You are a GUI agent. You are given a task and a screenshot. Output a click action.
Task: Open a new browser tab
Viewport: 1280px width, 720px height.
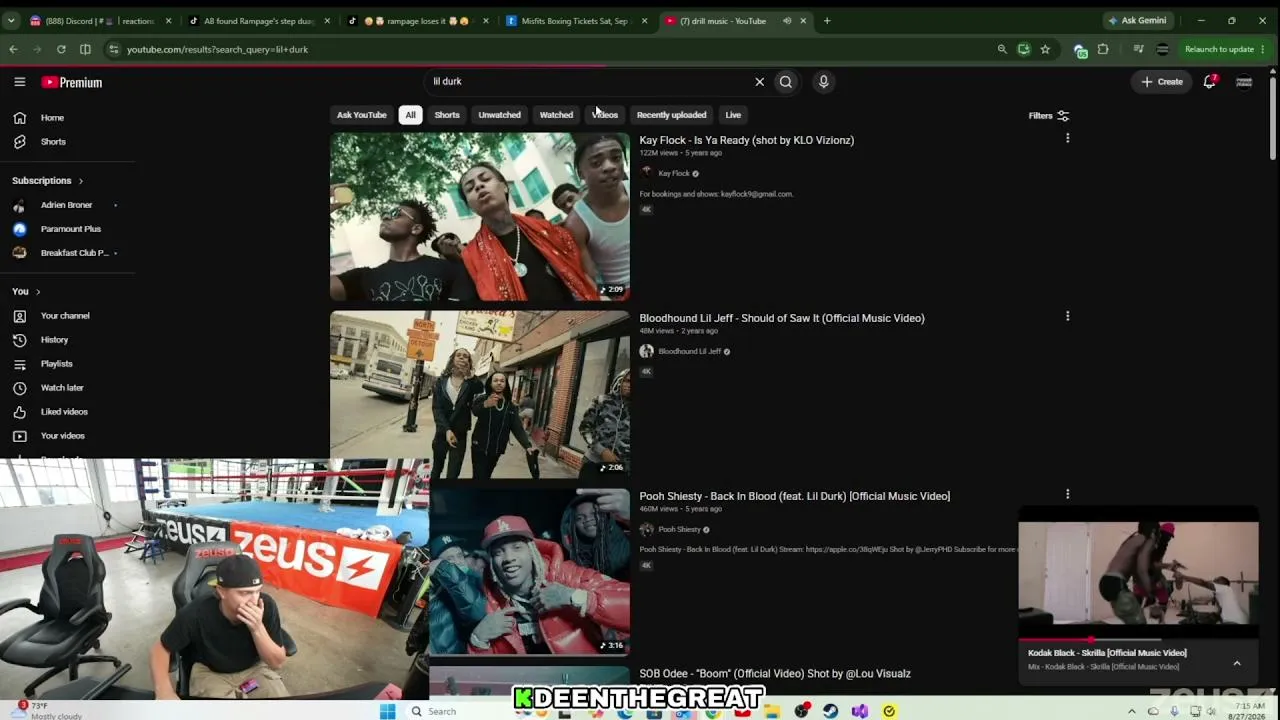[827, 21]
